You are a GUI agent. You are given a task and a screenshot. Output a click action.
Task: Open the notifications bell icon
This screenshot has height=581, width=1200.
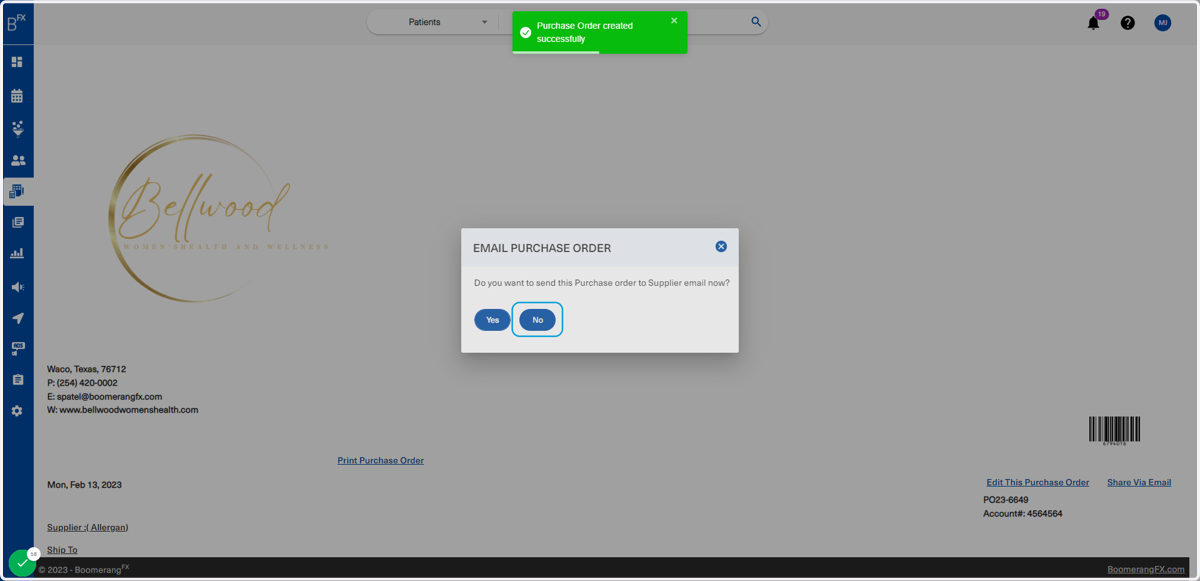click(x=1094, y=22)
